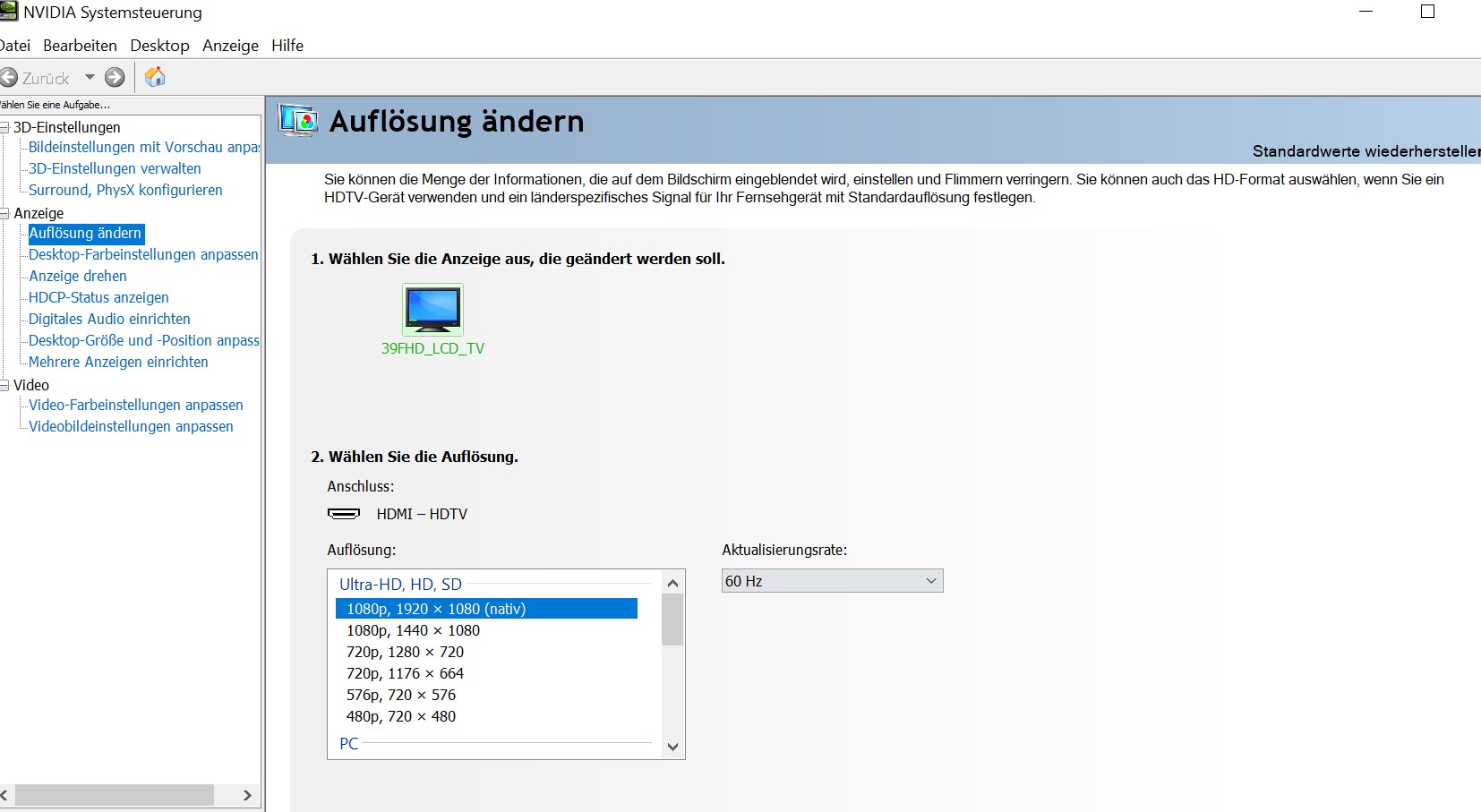The height and width of the screenshot is (812, 1481).
Task: Click the resolution list scroll up arrow
Action: click(x=672, y=583)
